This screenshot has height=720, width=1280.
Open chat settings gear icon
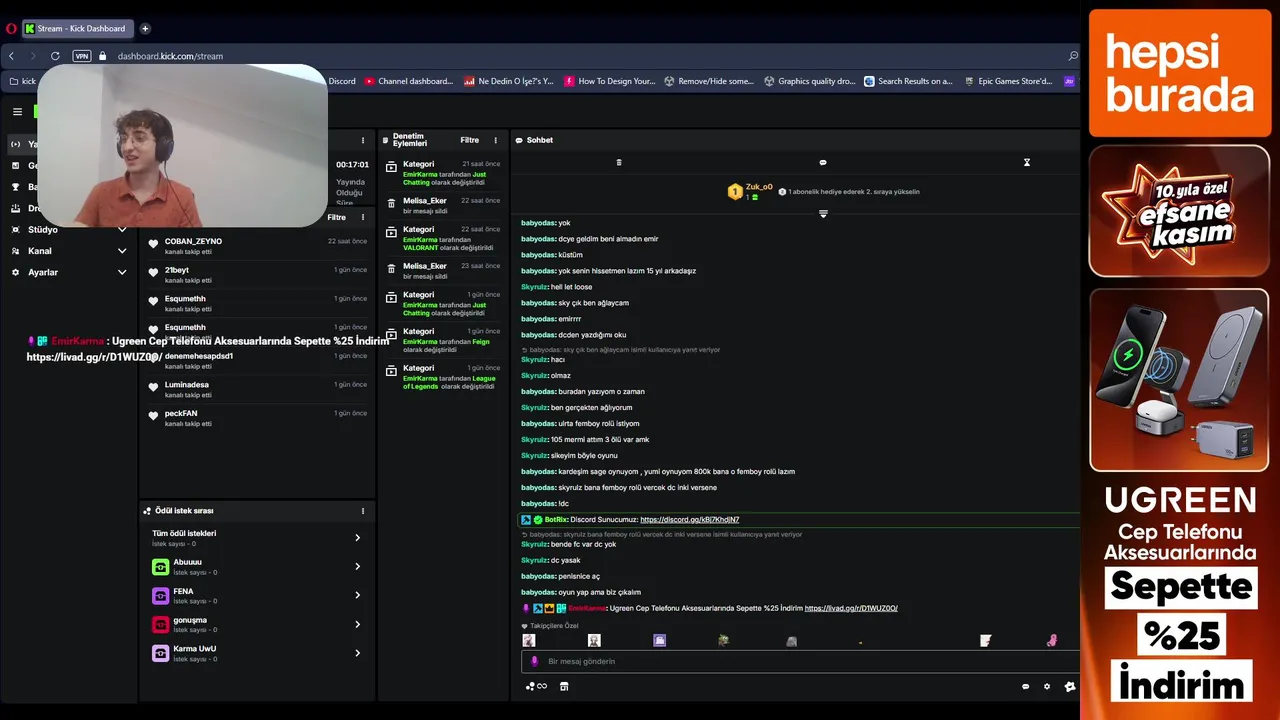coord(1047,686)
